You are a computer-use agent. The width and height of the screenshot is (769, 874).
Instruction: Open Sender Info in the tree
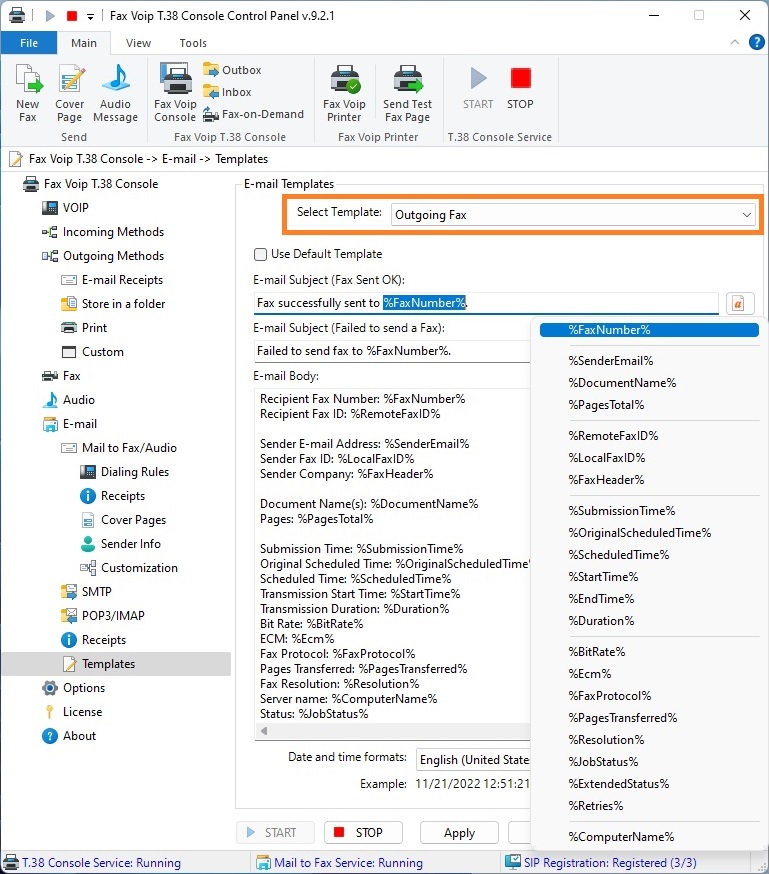tap(120, 543)
